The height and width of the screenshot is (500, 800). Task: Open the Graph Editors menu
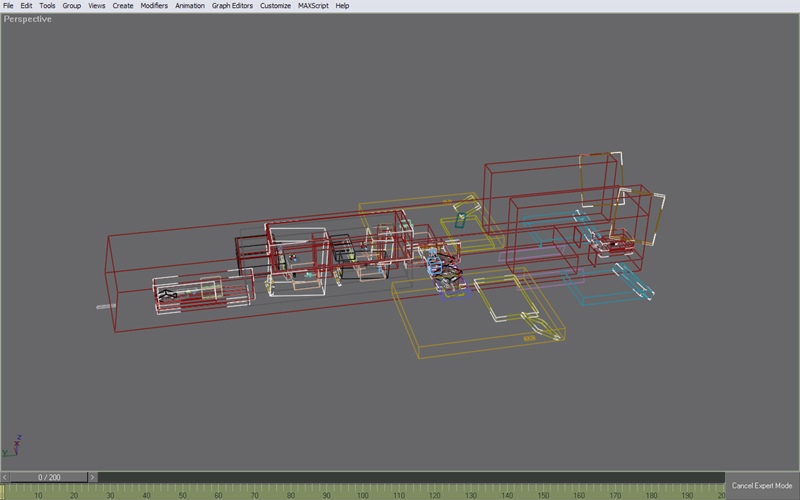click(233, 5)
